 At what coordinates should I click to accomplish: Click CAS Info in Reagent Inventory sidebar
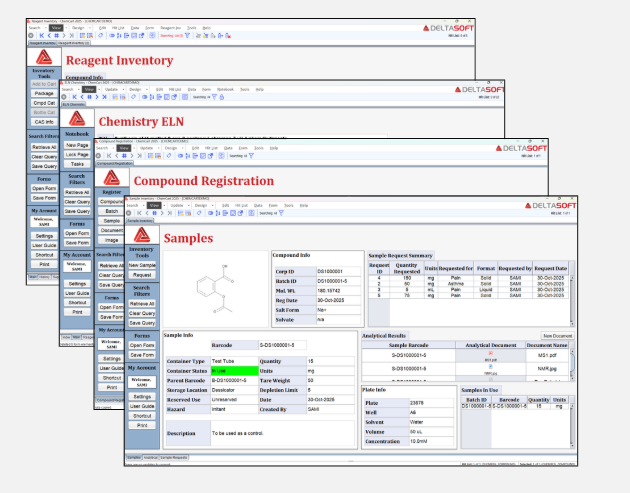tap(44, 122)
